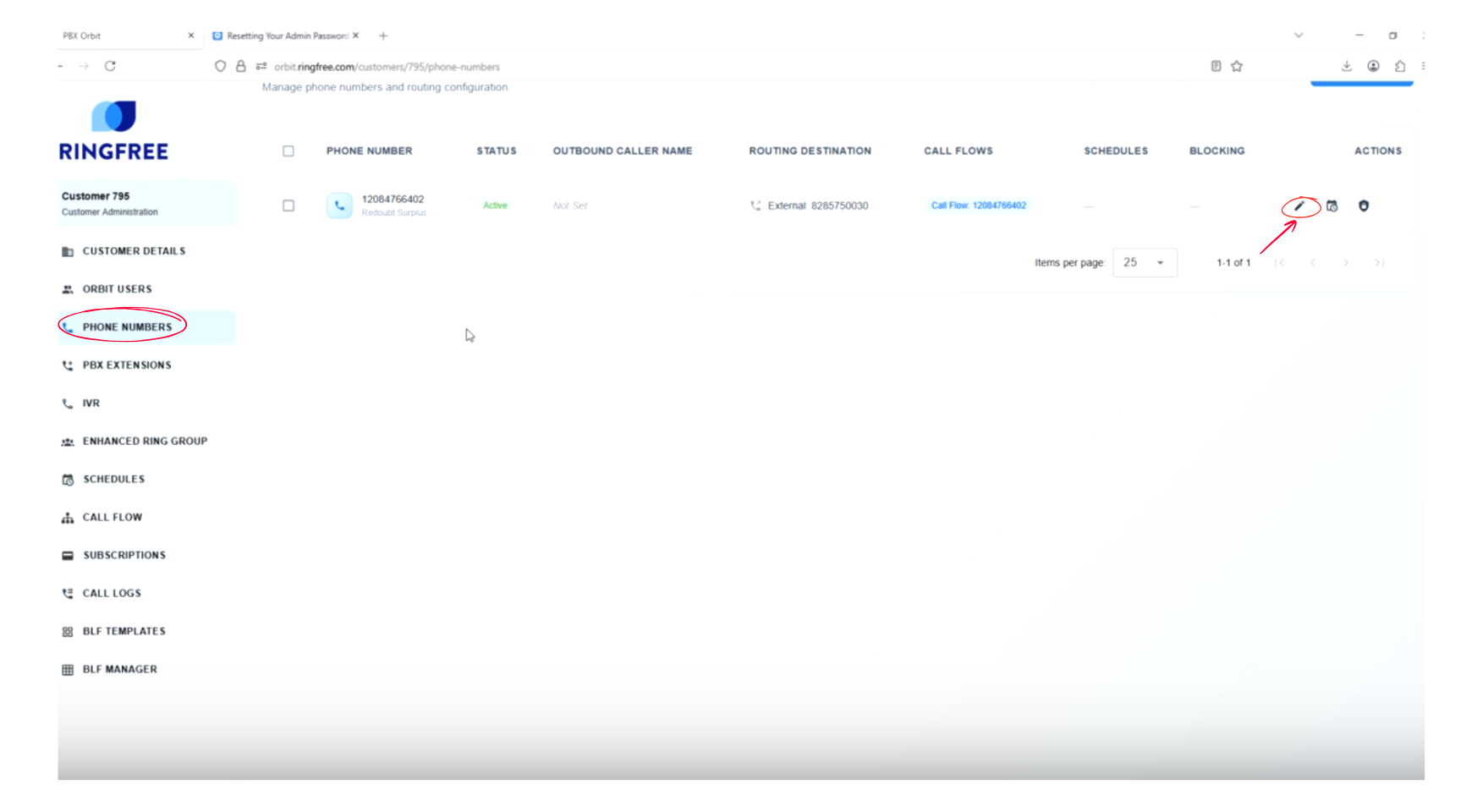The width and height of the screenshot is (1483, 812).
Task: Open BLF Manager from the sidebar
Action: click(x=119, y=669)
